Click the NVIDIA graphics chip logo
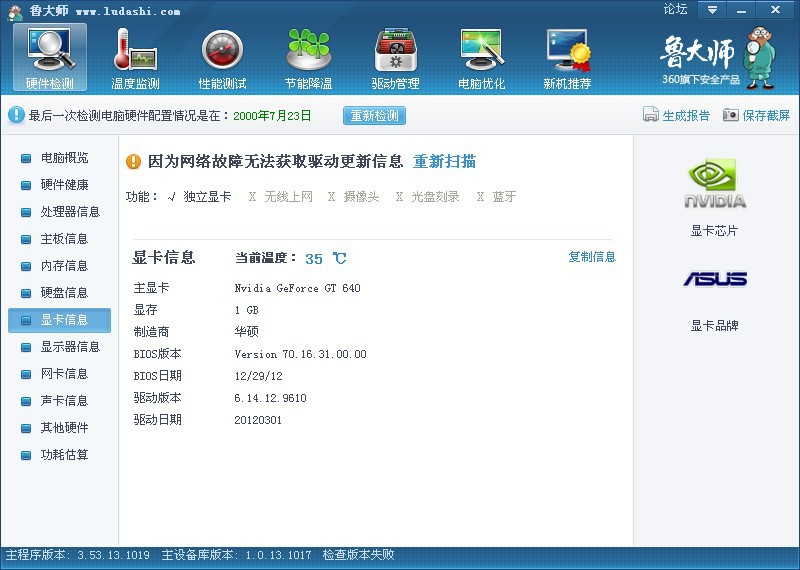This screenshot has height=570, width=800. click(714, 184)
